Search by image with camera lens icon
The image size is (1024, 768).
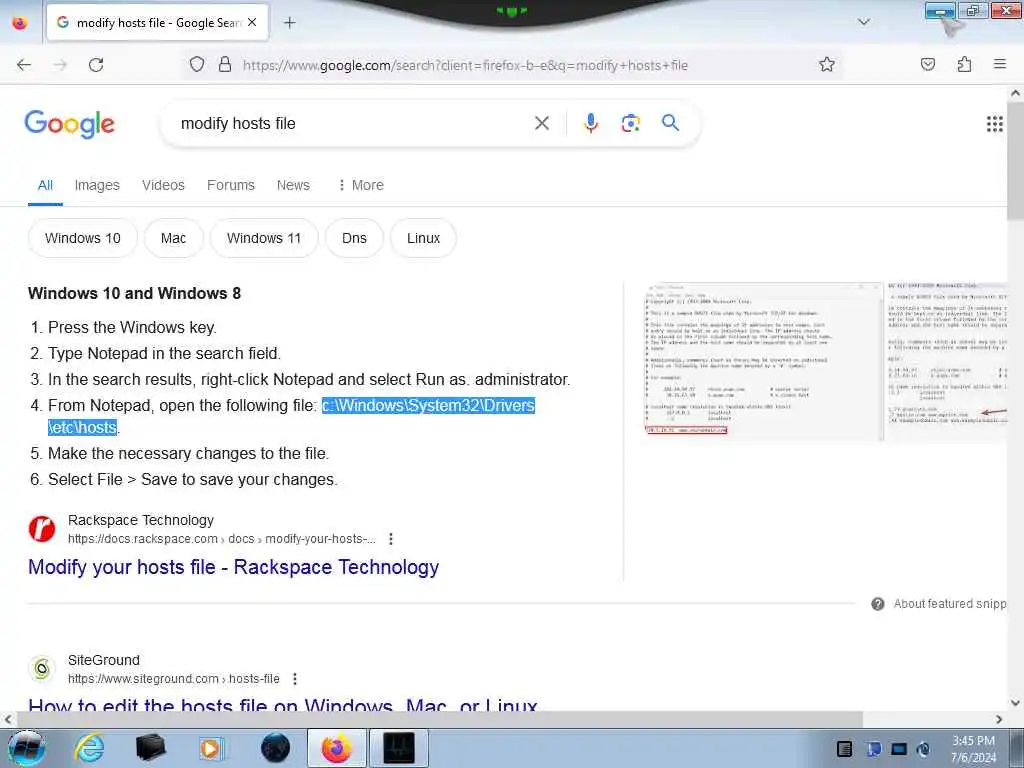tap(630, 123)
